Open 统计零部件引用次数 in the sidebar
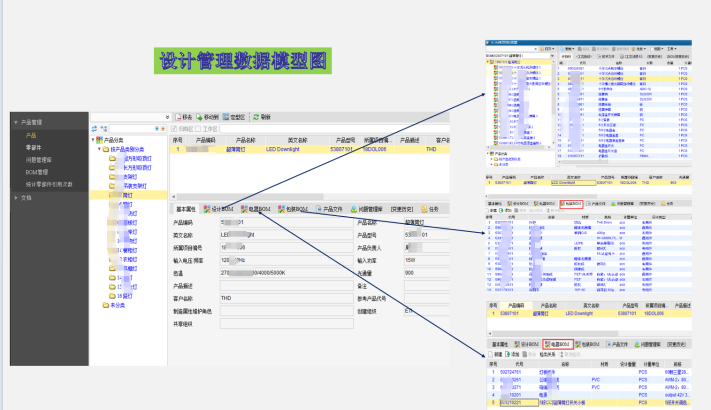Screen dimensions: 711x410 point(49,184)
